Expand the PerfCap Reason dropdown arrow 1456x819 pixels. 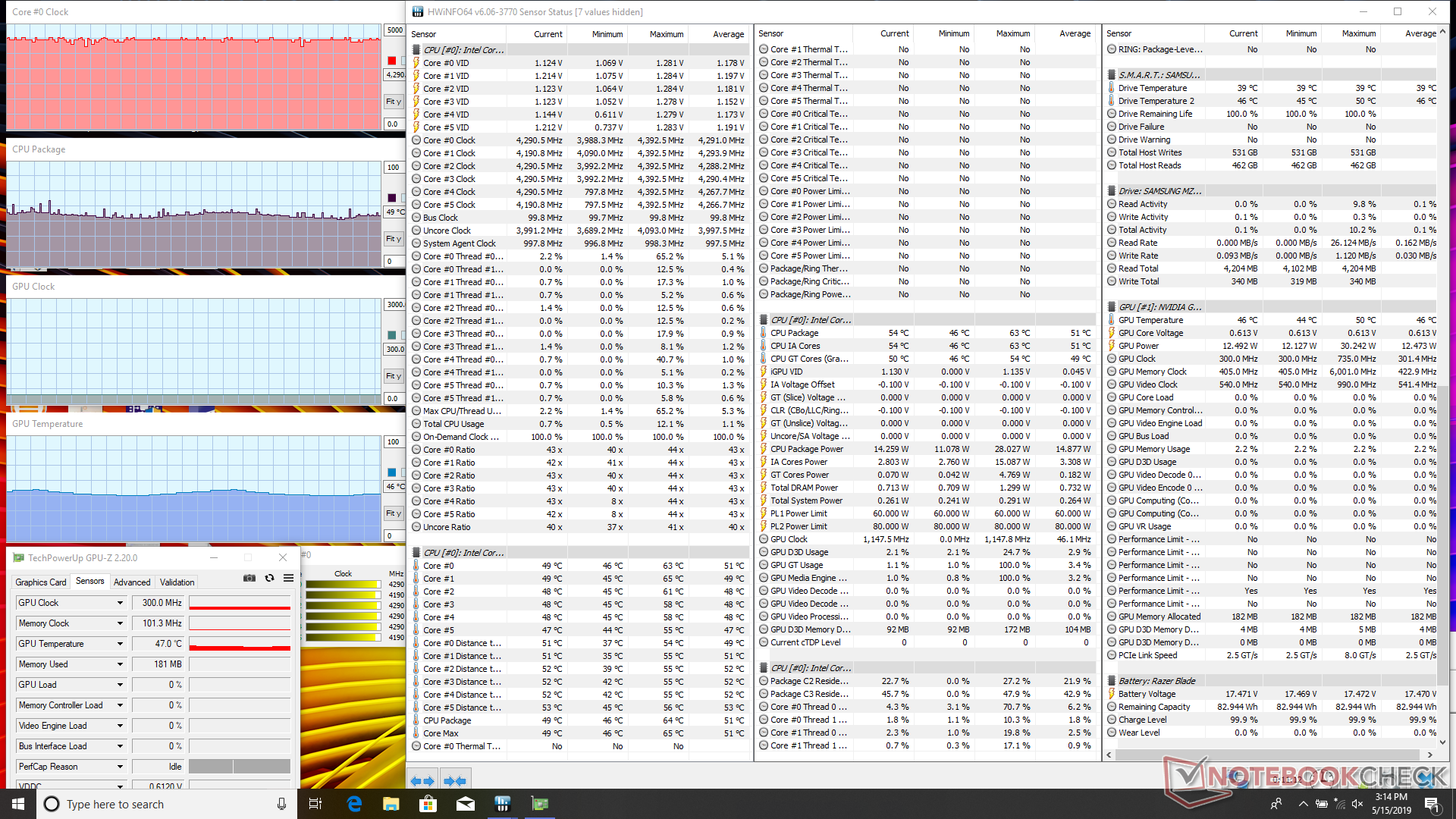click(120, 767)
